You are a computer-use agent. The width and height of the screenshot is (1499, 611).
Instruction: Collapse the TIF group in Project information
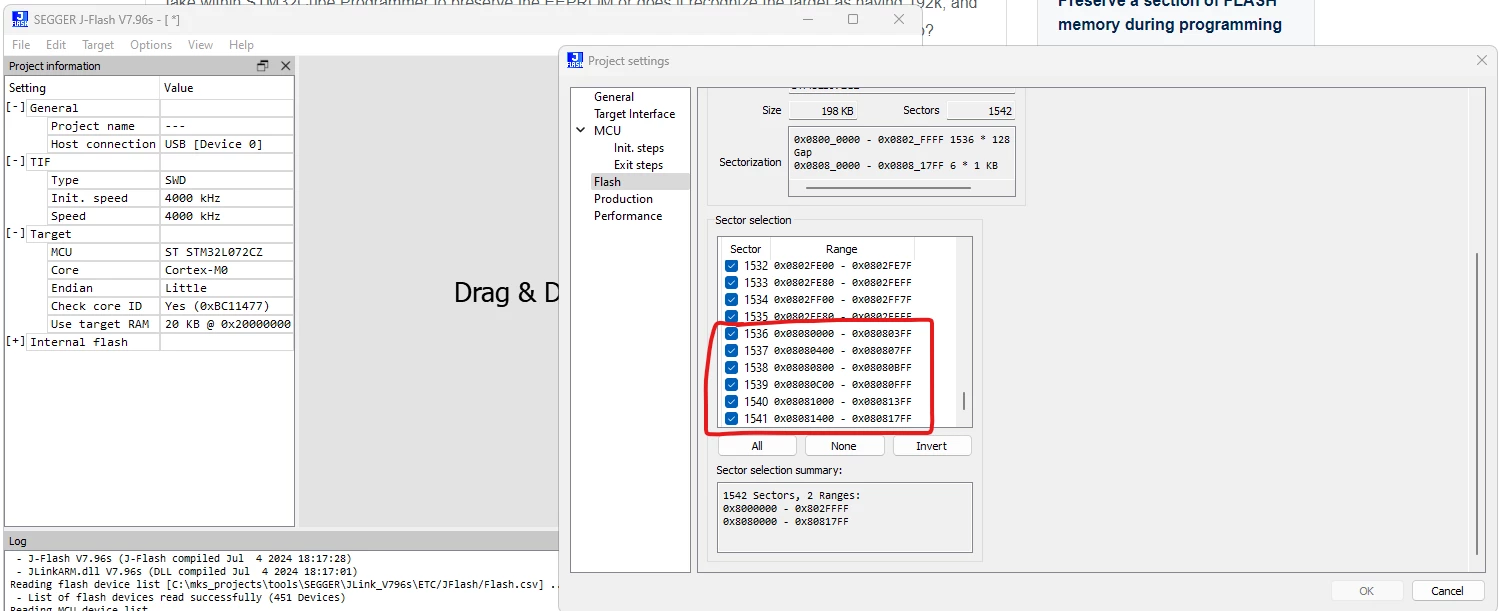(x=15, y=162)
